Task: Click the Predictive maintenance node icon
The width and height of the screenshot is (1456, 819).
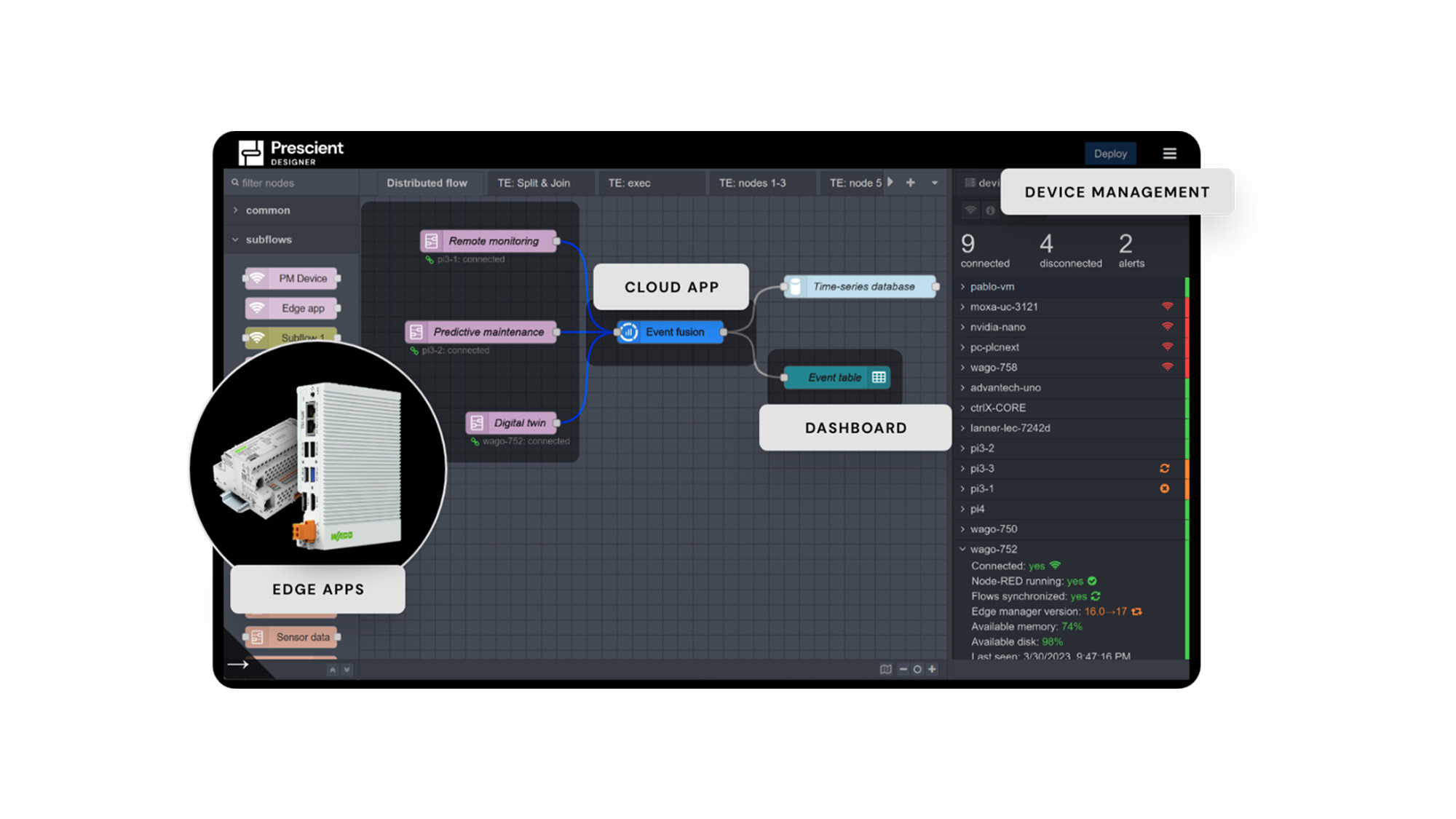Action: pyautogui.click(x=416, y=332)
